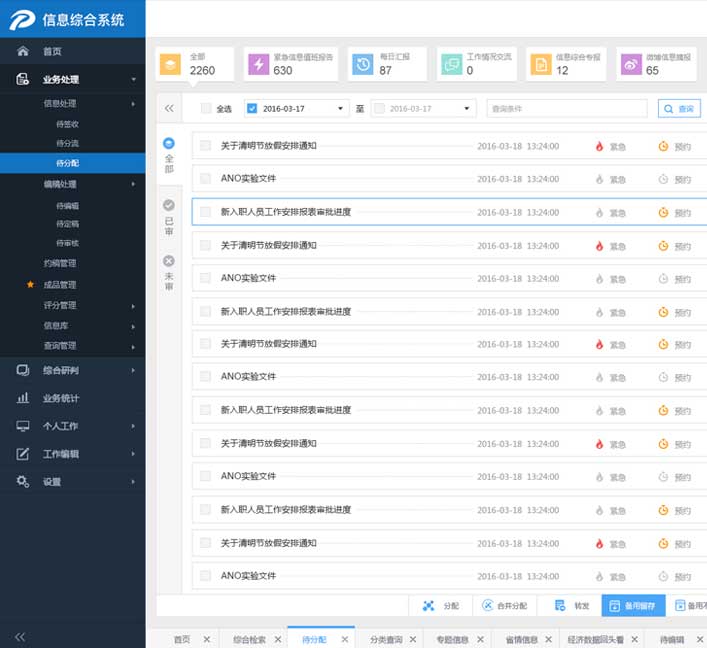Click the magnifier icon in 查询 button
The width and height of the screenshot is (707, 648).
(669, 109)
